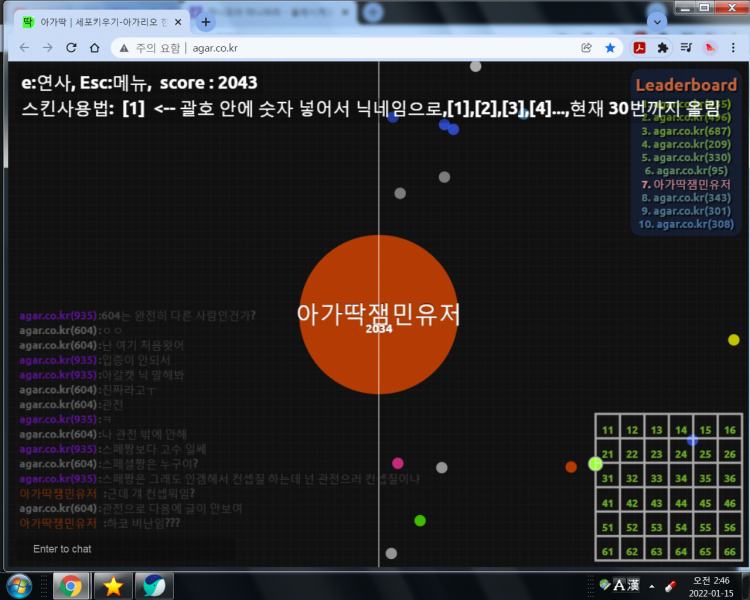Go to the browser home page
Image resolution: width=750 pixels, height=600 pixels.
click(95, 48)
